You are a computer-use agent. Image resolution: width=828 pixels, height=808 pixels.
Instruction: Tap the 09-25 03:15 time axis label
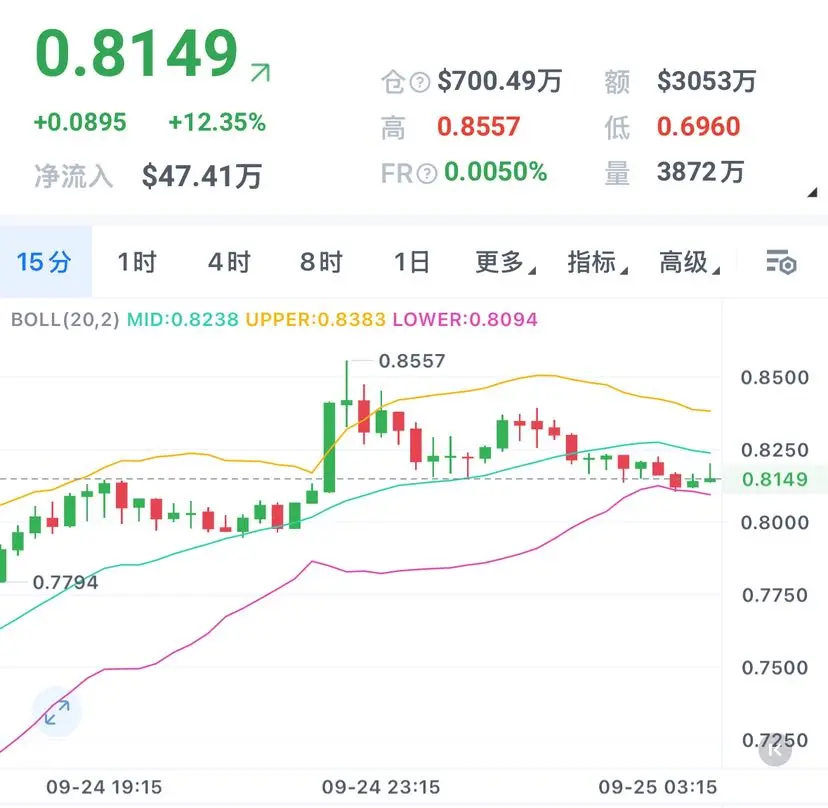[x=657, y=787]
